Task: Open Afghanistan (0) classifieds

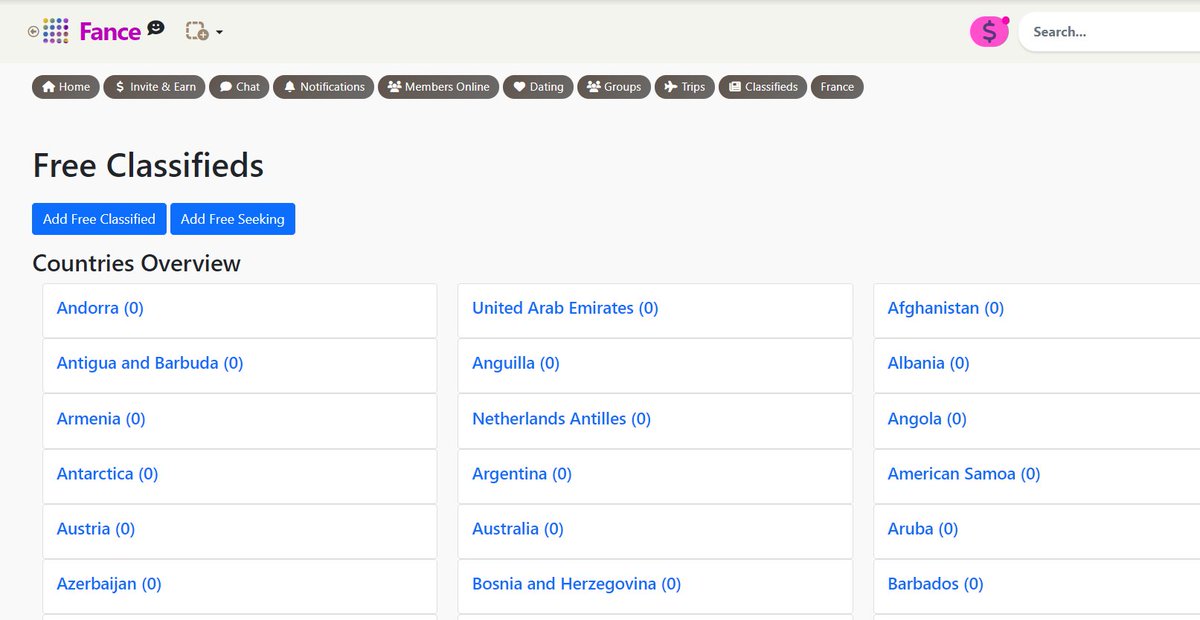Action: (946, 308)
